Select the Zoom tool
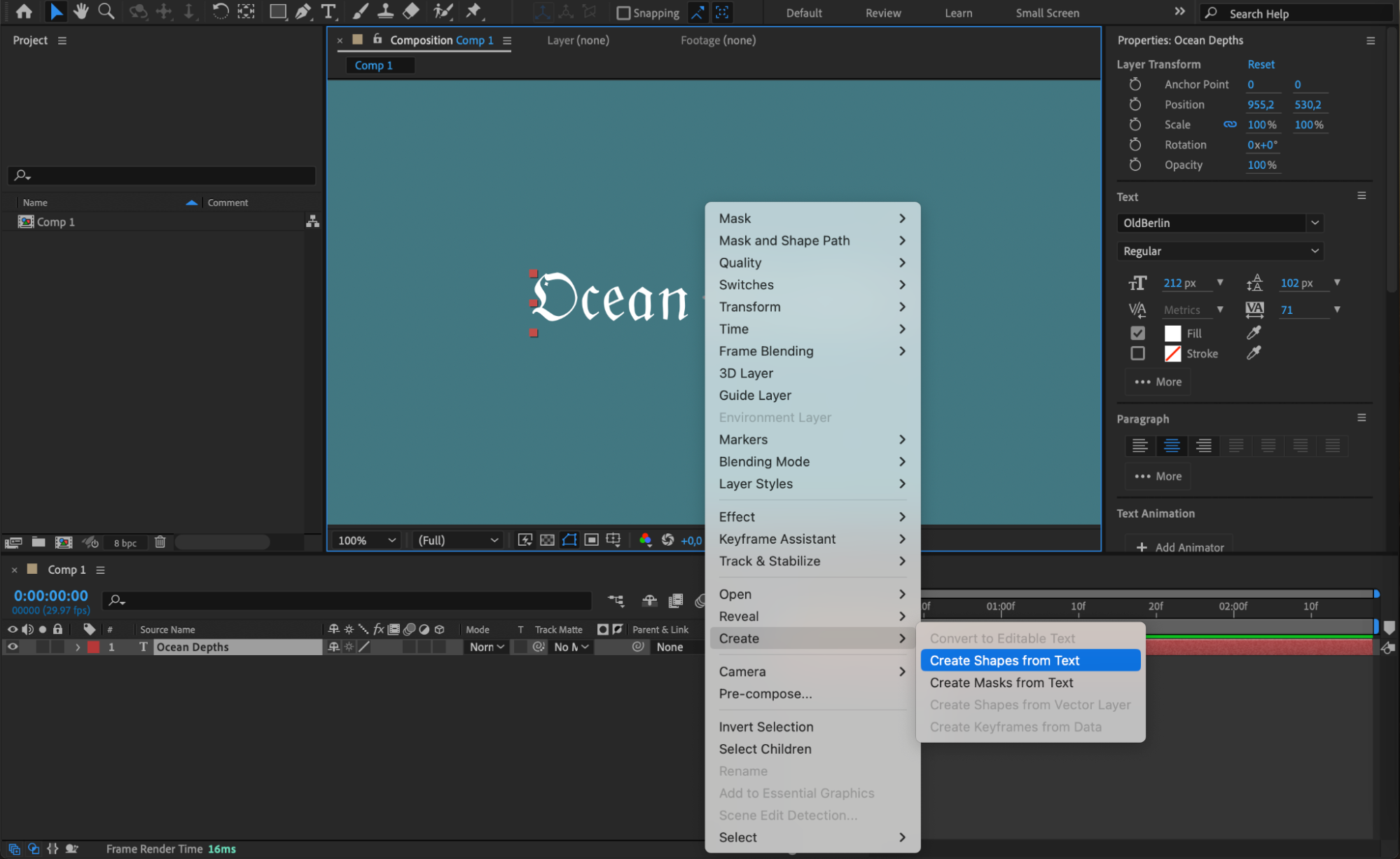The height and width of the screenshot is (859, 1400). coord(106,11)
